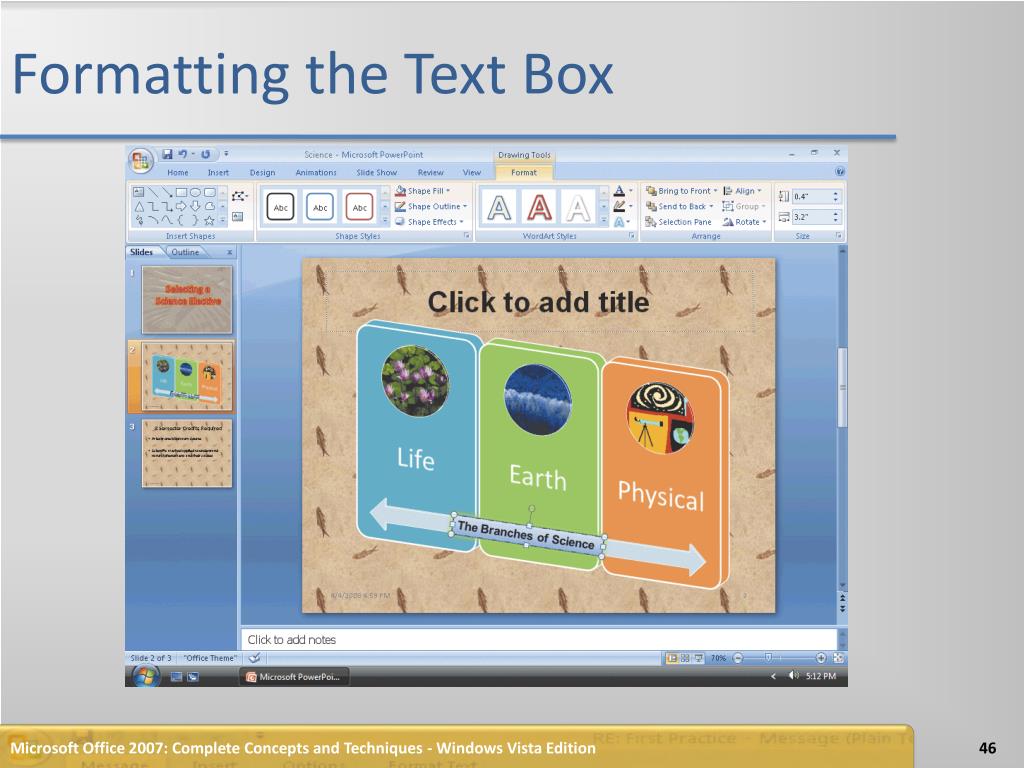The height and width of the screenshot is (768, 1024).
Task: Open the Shape Fill dropdown
Action: click(423, 191)
